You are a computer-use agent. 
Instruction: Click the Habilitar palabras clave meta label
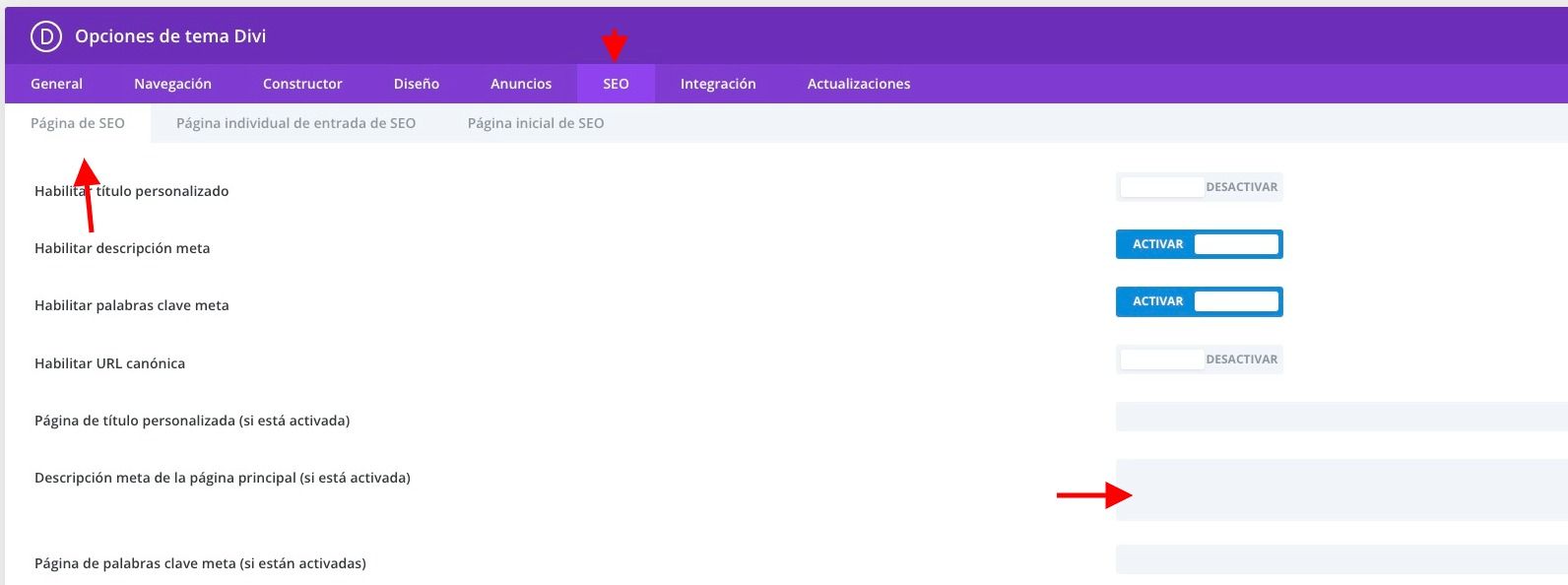[x=131, y=305]
